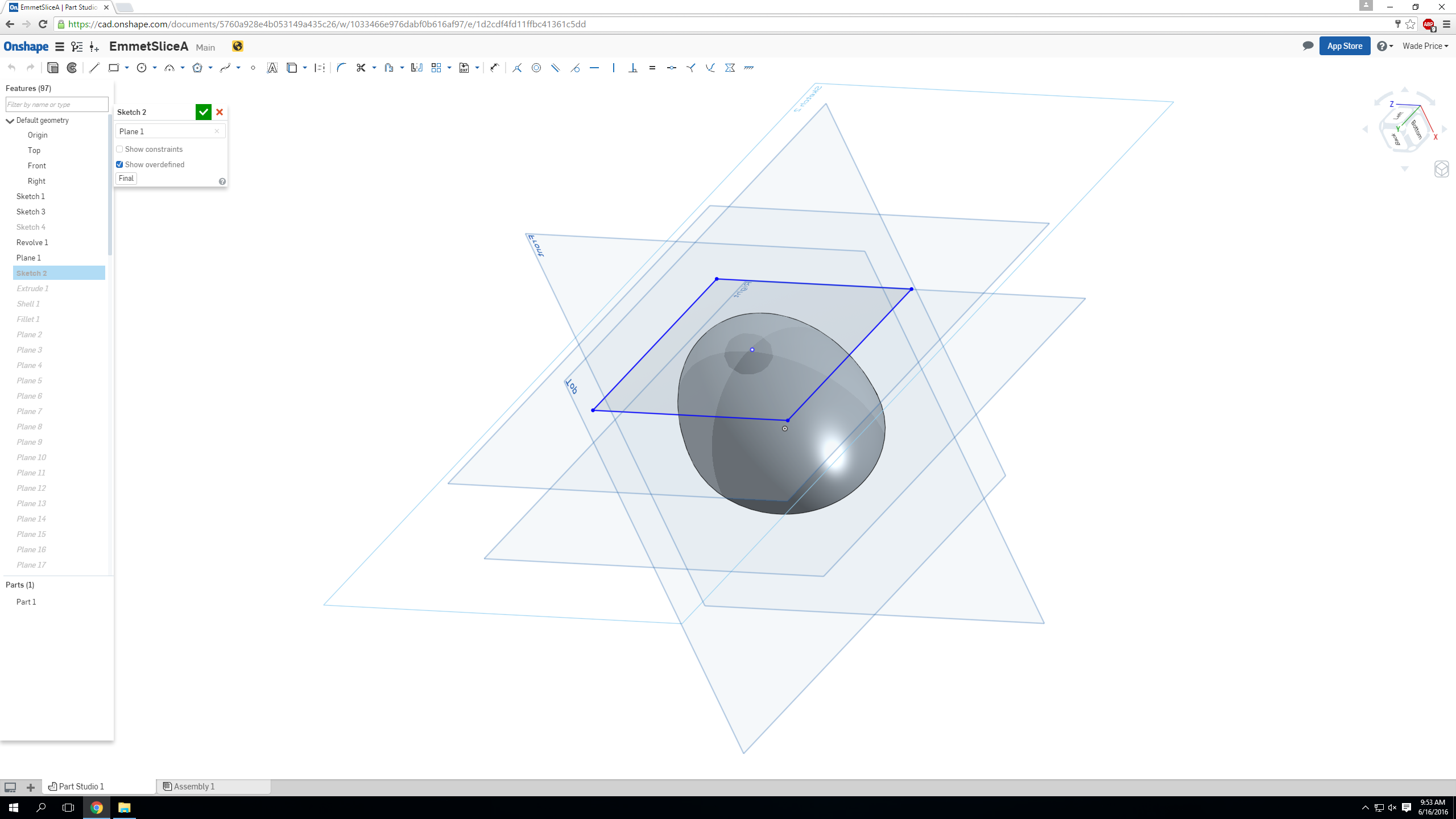Image resolution: width=1456 pixels, height=819 pixels.
Task: Open rectangle tool dropdown arrow
Action: (x=127, y=68)
